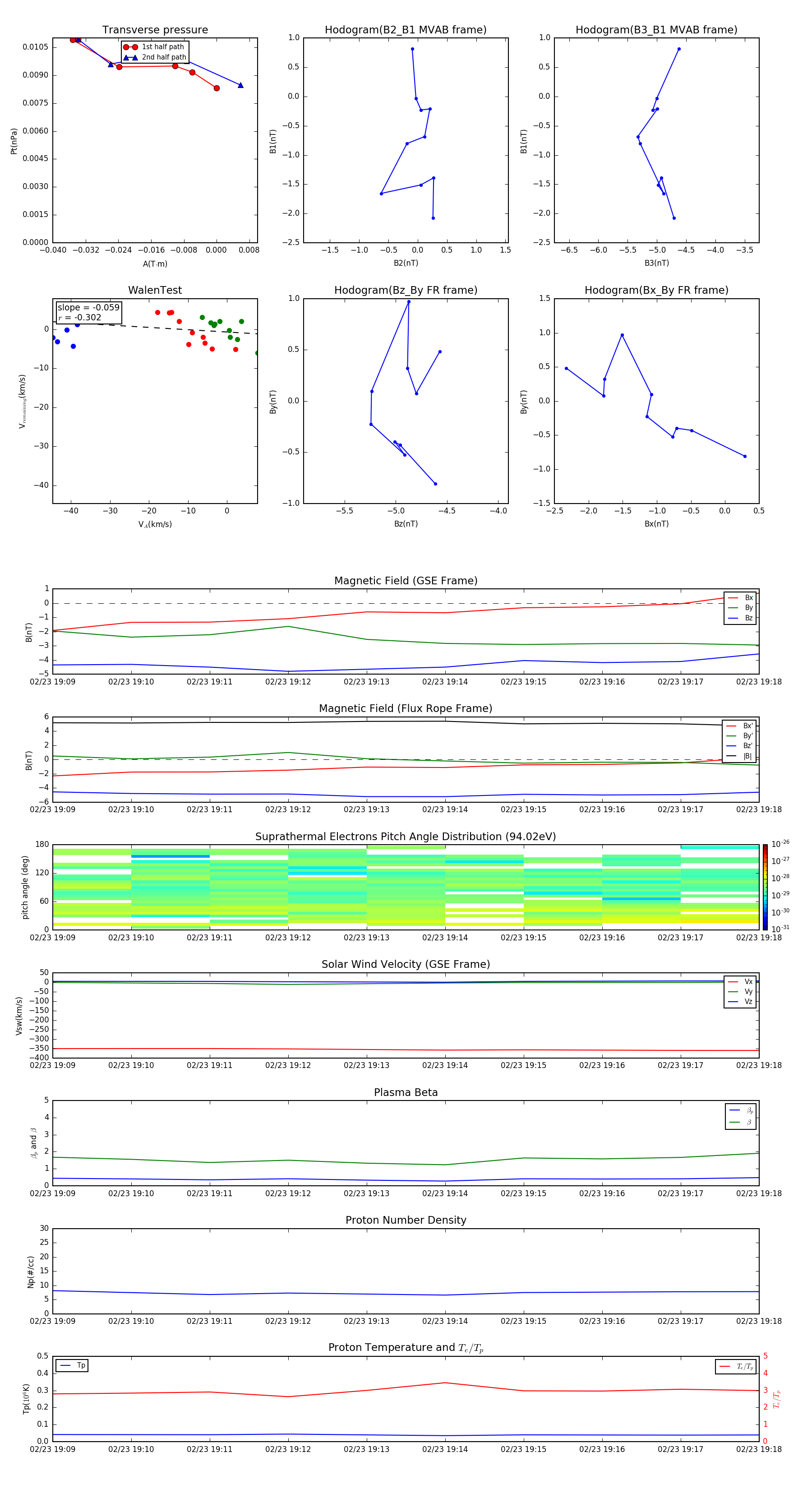Click '02/23 19:18' tick under Proton Temperature plot
The height and width of the screenshot is (1489, 812).
pyautogui.click(x=758, y=1449)
